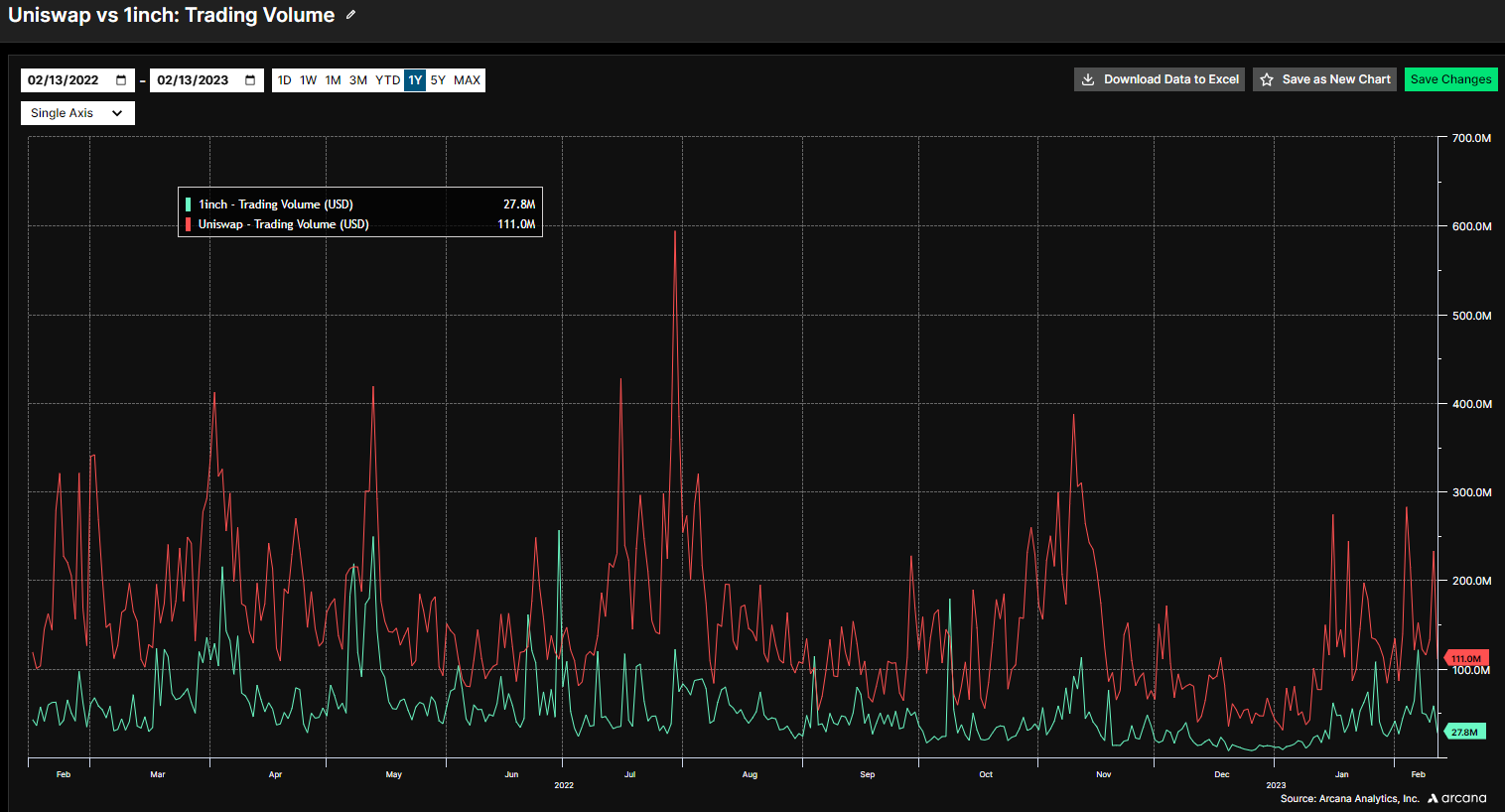1505x812 pixels.
Task: Click the 200.0M y-axis label
Action: (x=1471, y=581)
